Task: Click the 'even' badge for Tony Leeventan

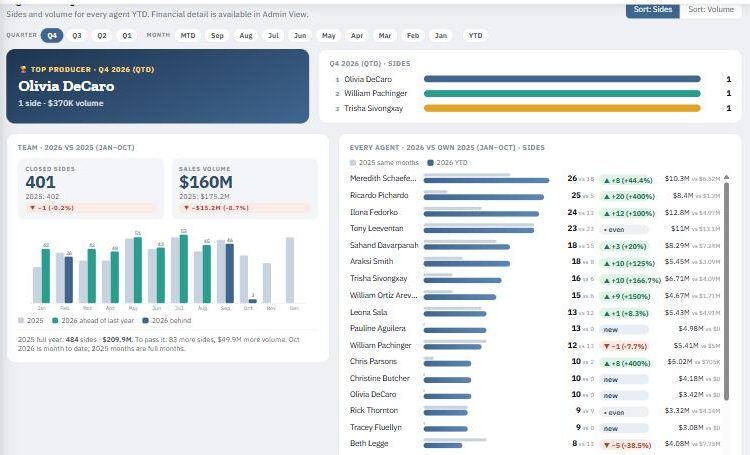Action: pos(624,230)
